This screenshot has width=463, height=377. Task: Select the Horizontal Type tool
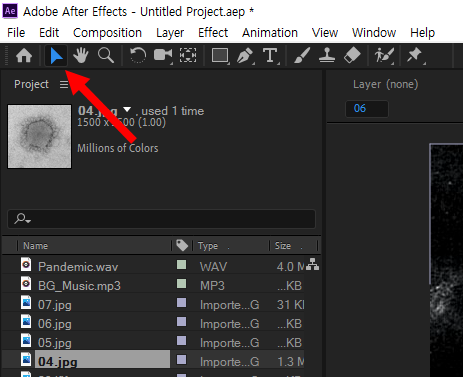click(x=270, y=56)
